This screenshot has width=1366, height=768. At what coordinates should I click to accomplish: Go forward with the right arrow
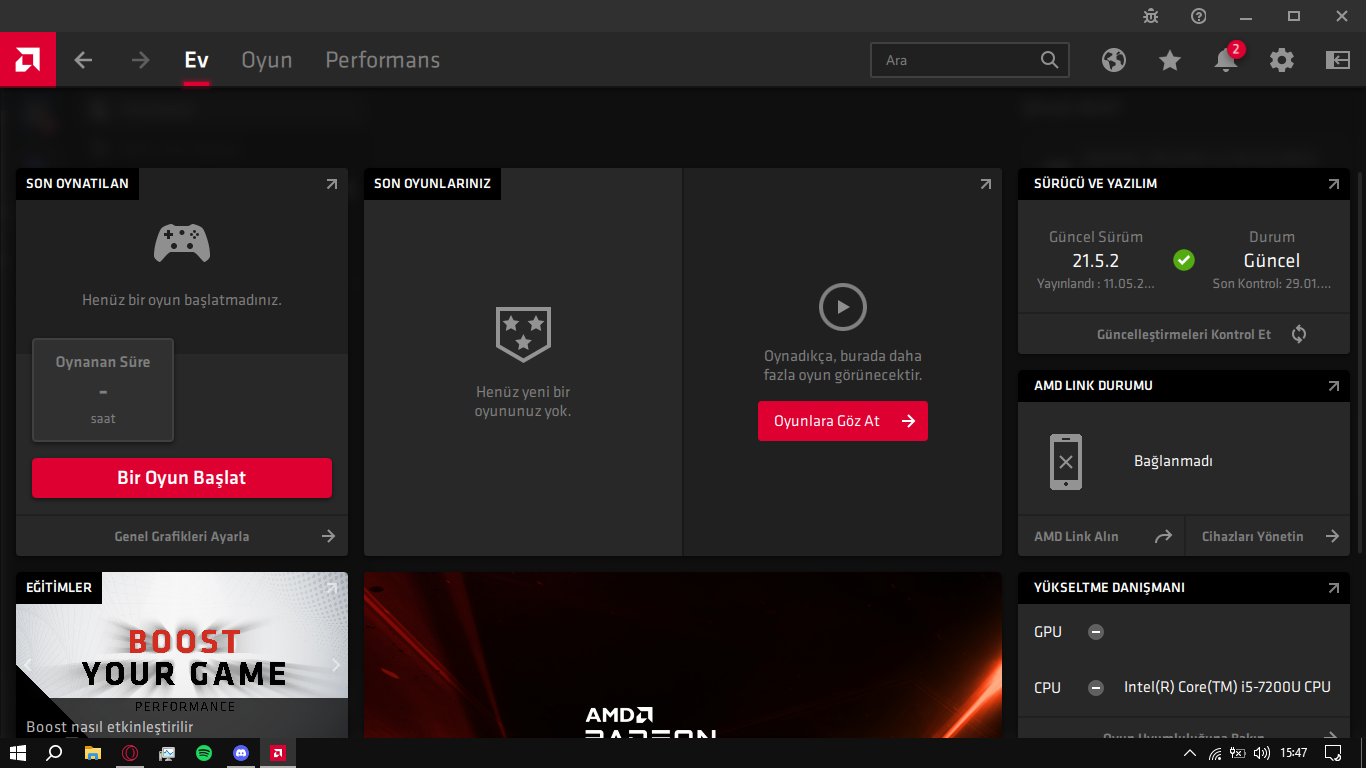click(x=140, y=60)
